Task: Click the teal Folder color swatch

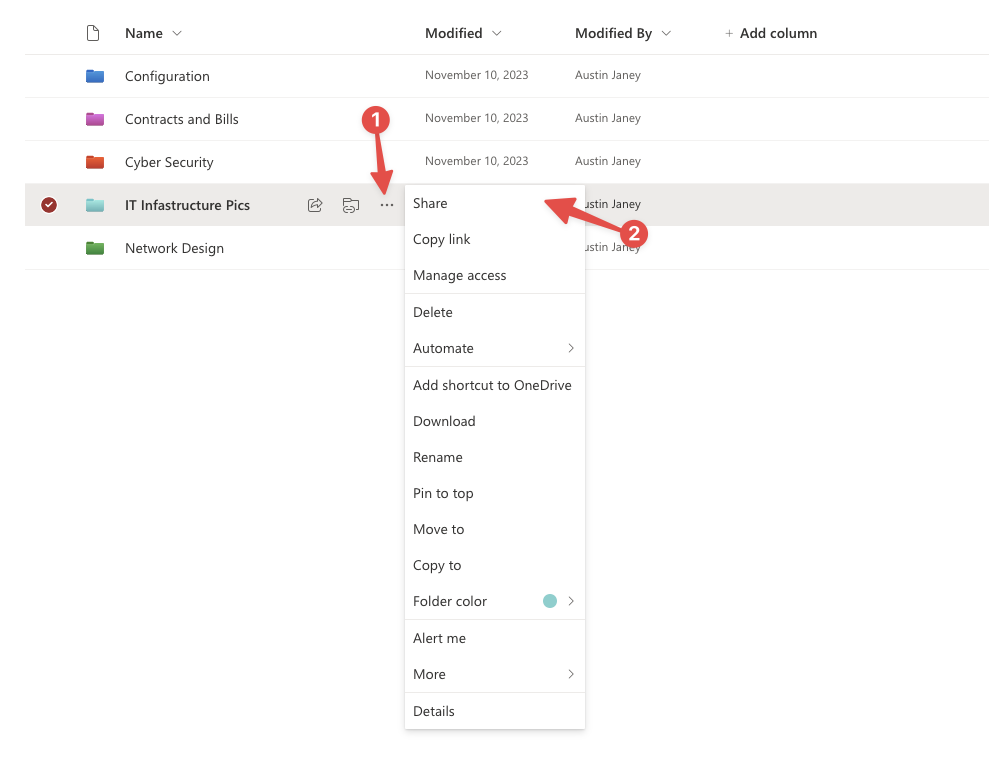Action: coord(550,601)
